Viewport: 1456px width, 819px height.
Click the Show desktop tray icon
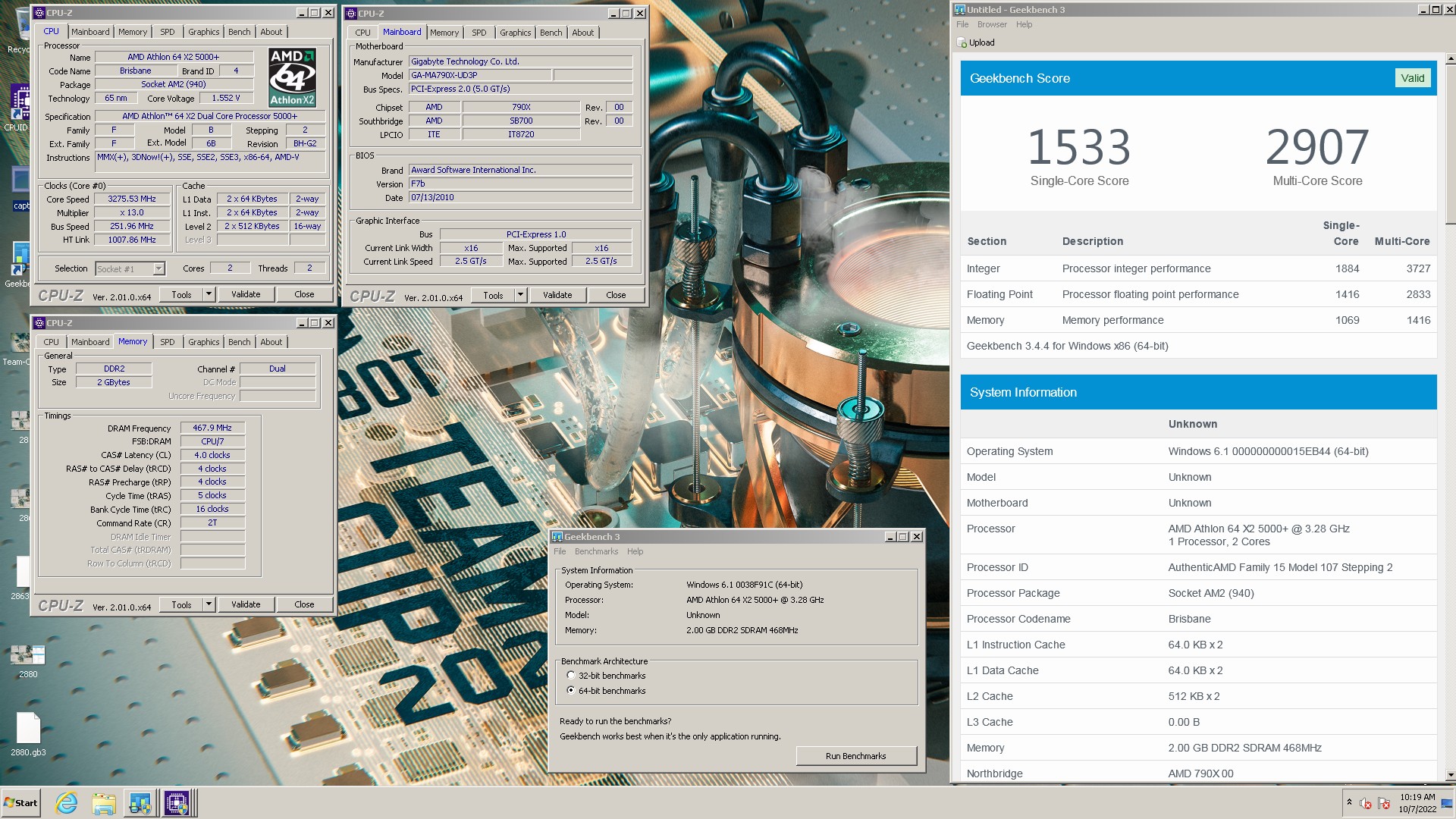coord(1448,803)
